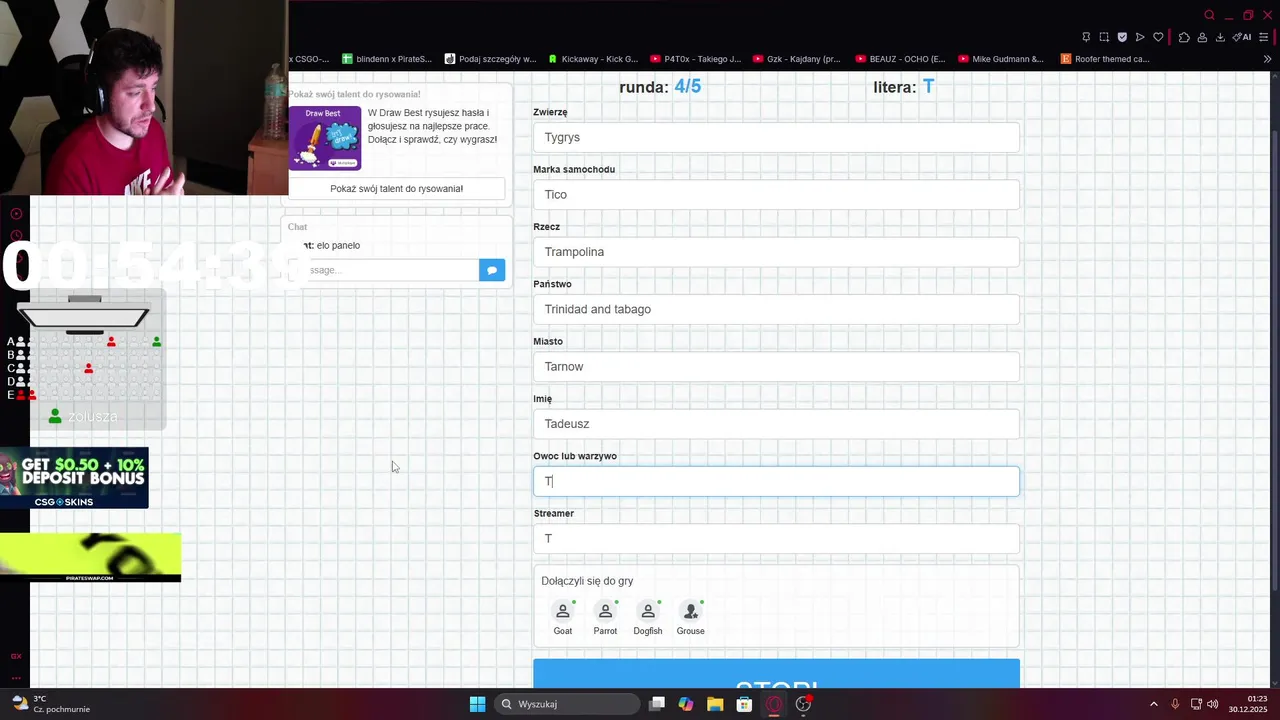Open the downloads icon in toolbar
Screen dimensions: 1280x720
tap(1220, 37)
